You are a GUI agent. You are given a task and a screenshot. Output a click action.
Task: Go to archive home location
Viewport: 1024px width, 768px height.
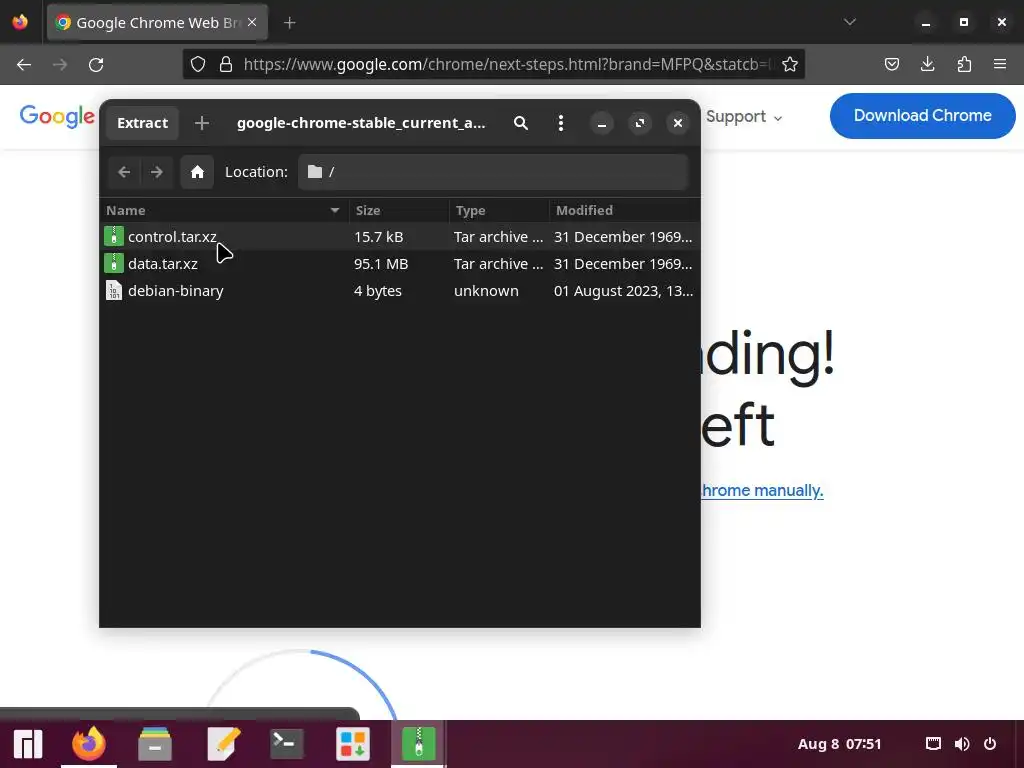point(197,172)
